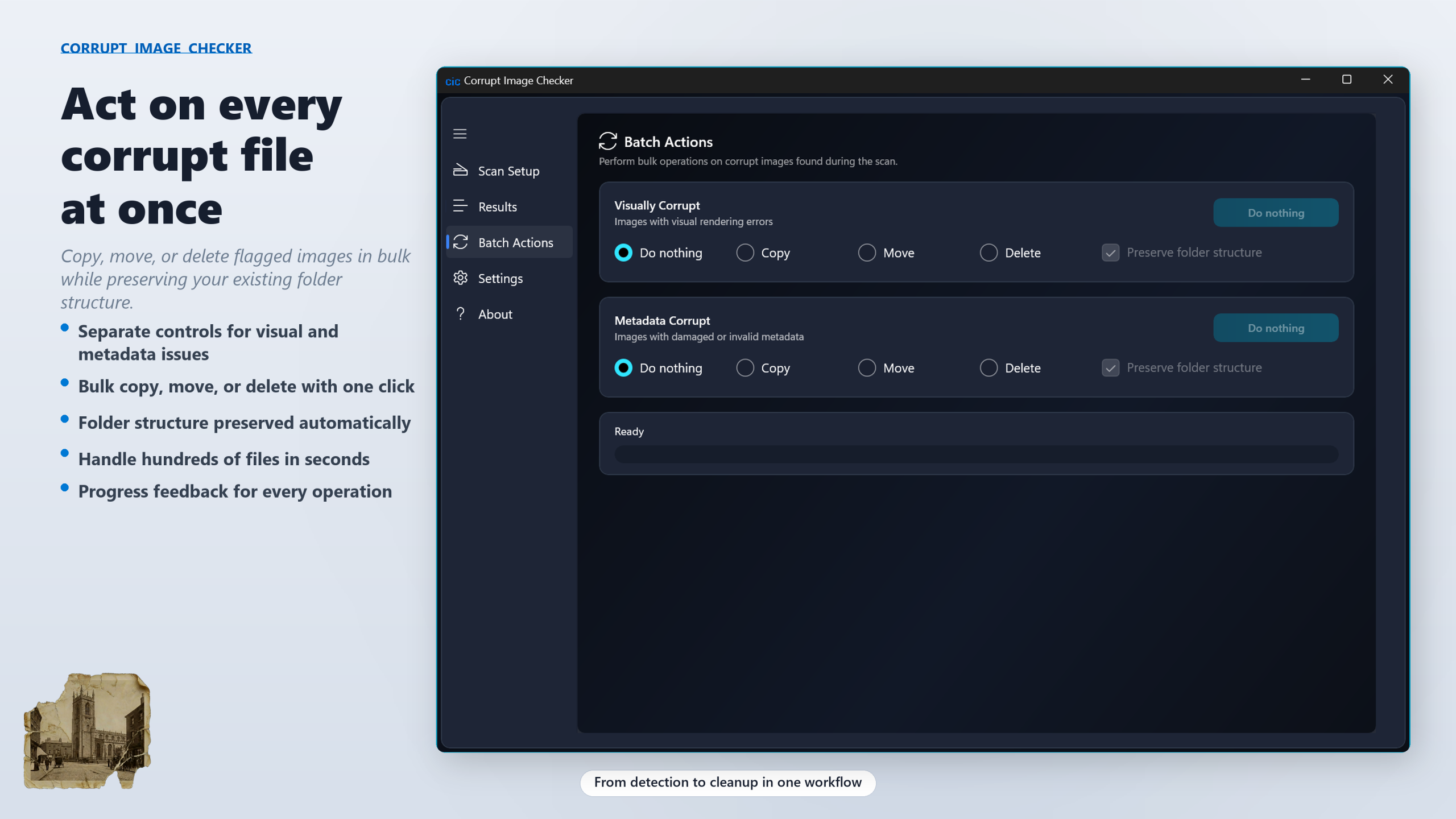Click the cic app icon in the title bar
1456x819 pixels.
click(x=452, y=80)
